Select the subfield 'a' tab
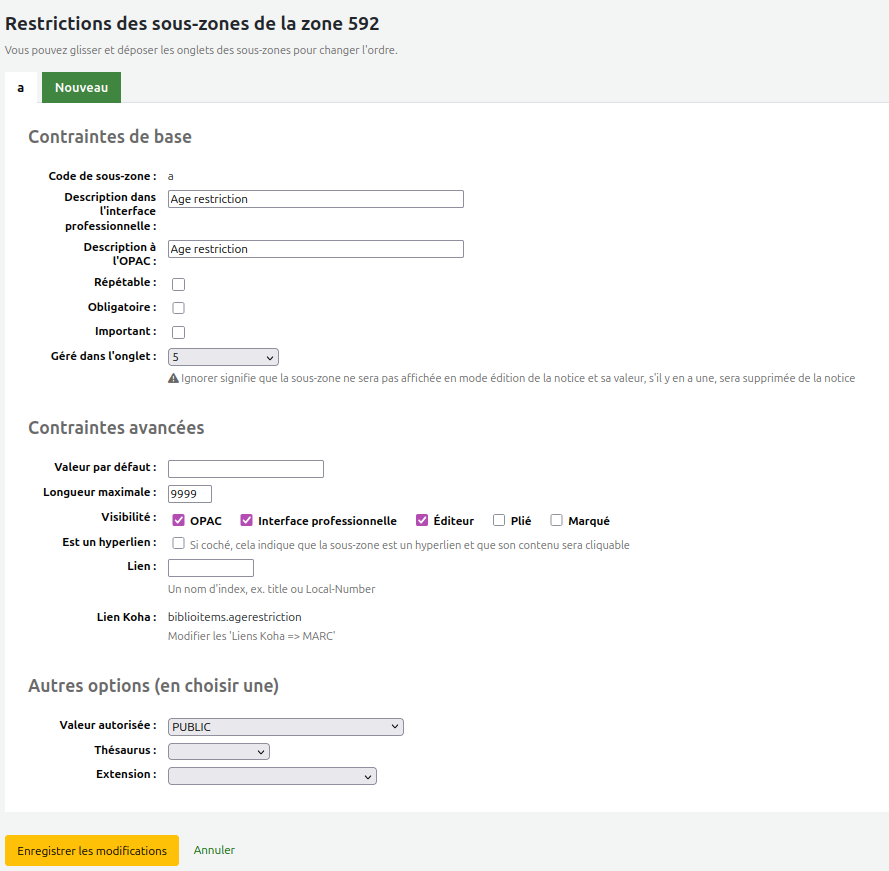This screenshot has height=871, width=889. point(20,88)
